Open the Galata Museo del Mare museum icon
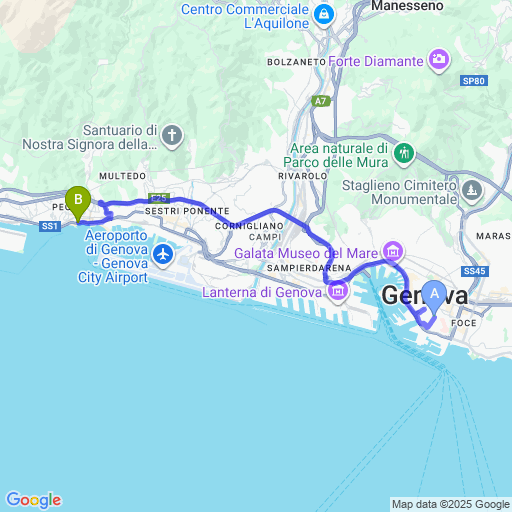 click(393, 252)
